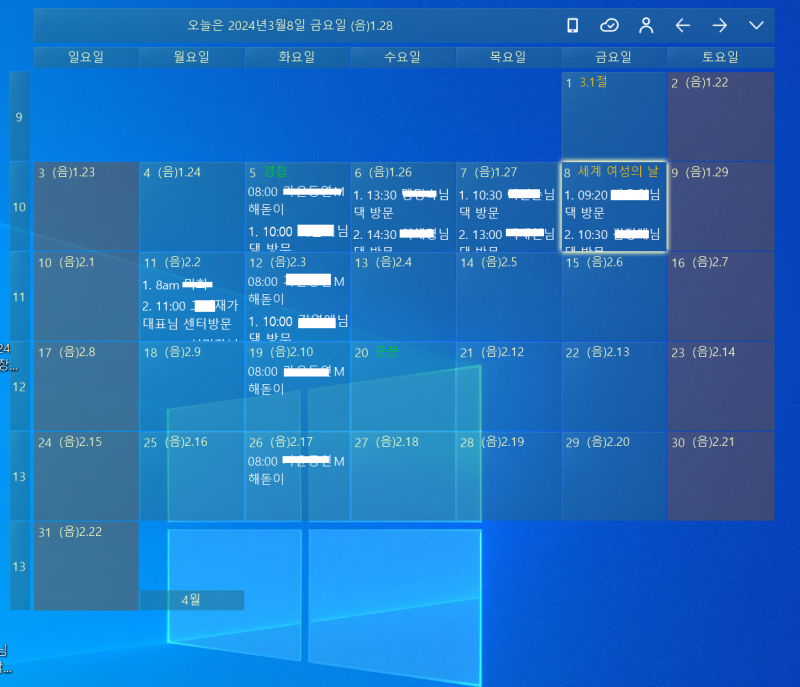Open the 10:30 event on March 8

click(613, 240)
